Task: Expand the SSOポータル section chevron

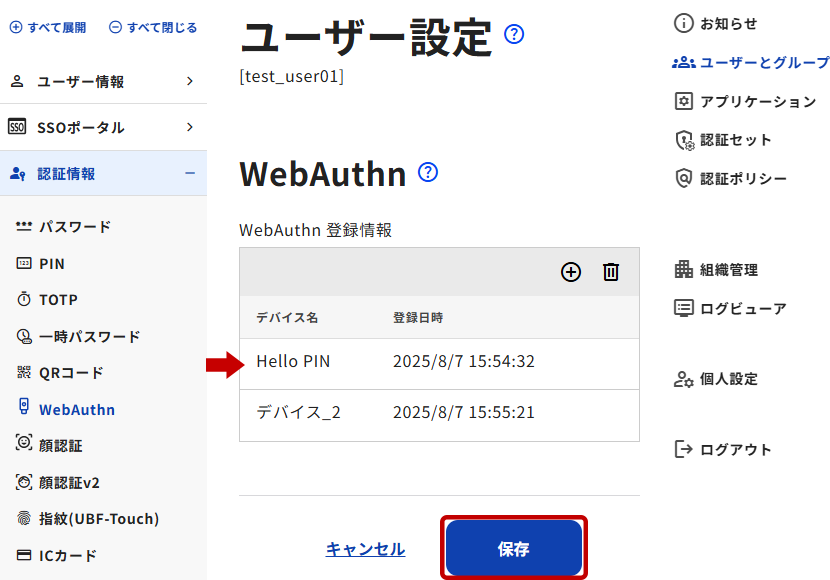Action: tap(190, 127)
